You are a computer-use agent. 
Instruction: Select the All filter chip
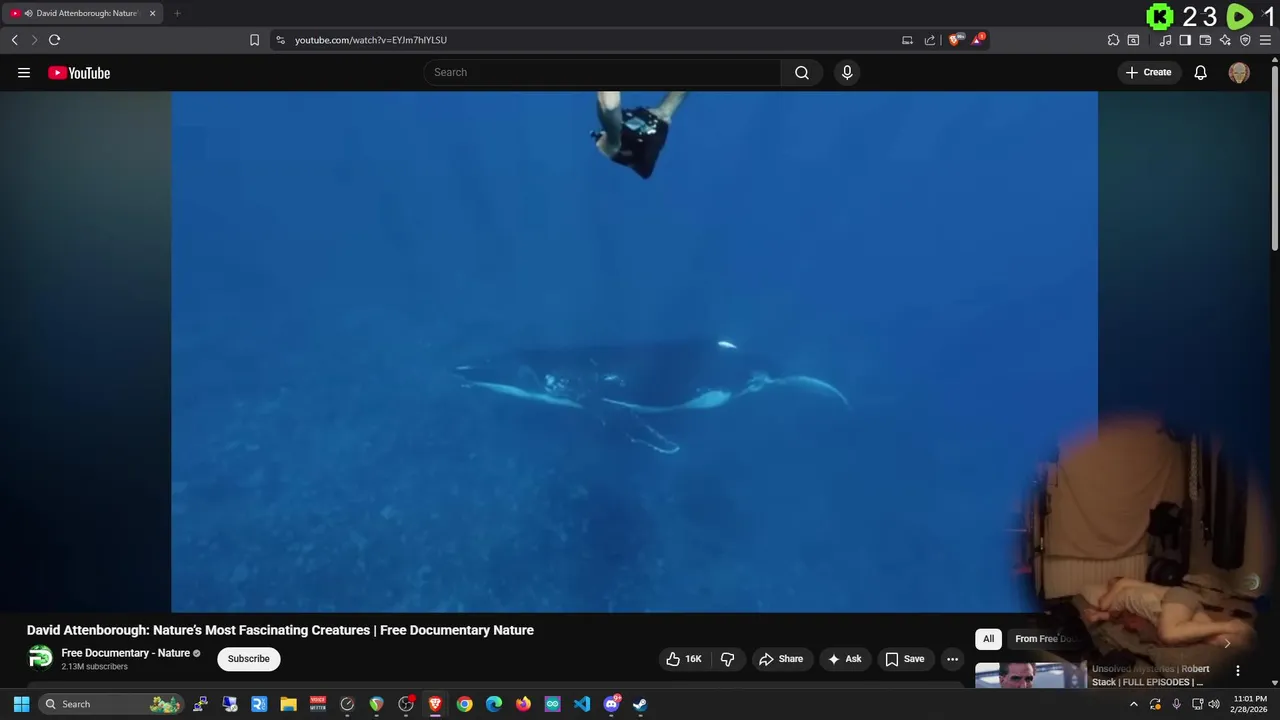988,639
